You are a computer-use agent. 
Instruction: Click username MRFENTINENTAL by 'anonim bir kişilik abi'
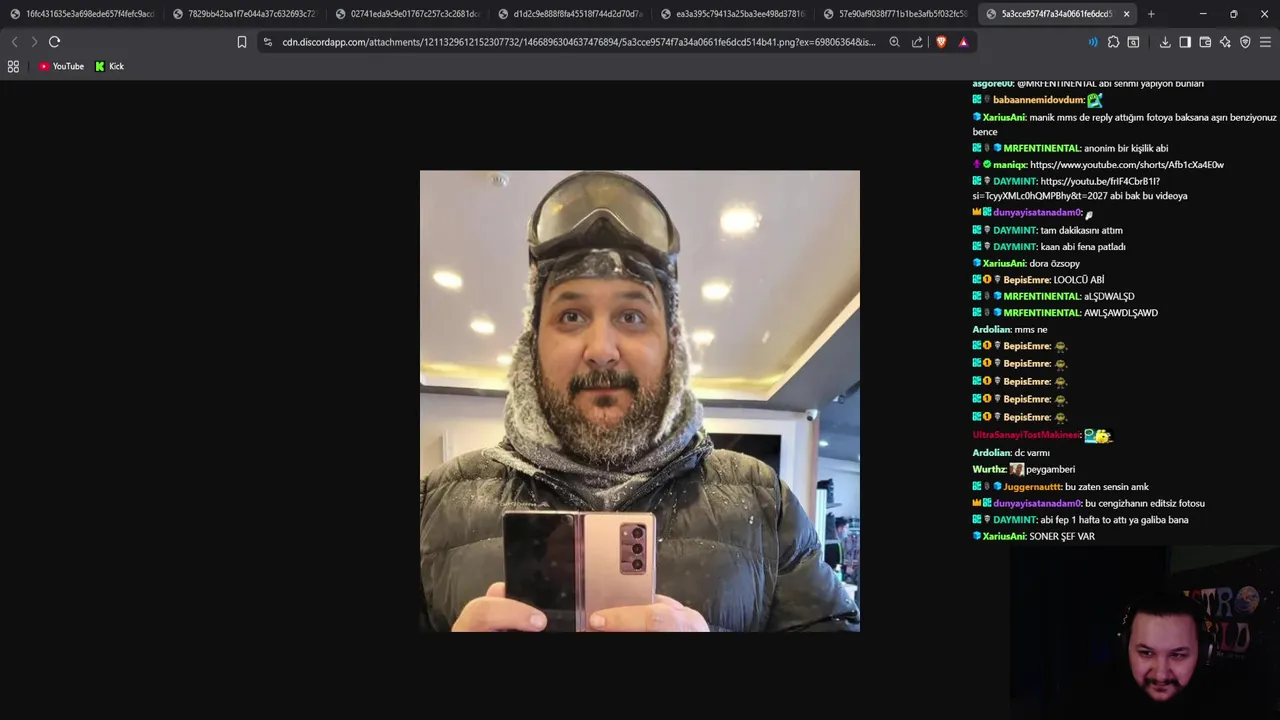point(1042,148)
